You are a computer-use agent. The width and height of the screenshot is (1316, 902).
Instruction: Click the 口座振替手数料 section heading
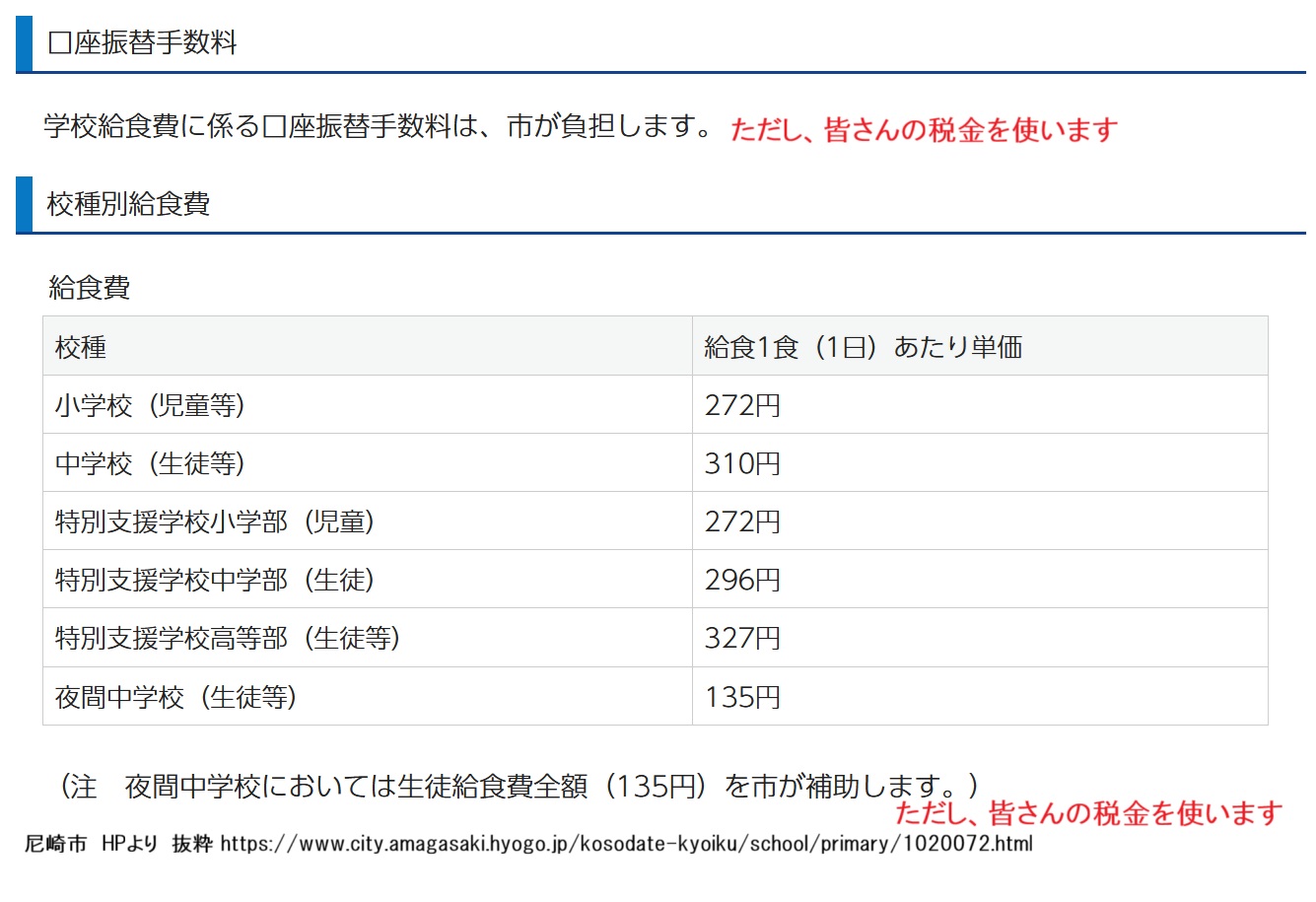pos(143,43)
